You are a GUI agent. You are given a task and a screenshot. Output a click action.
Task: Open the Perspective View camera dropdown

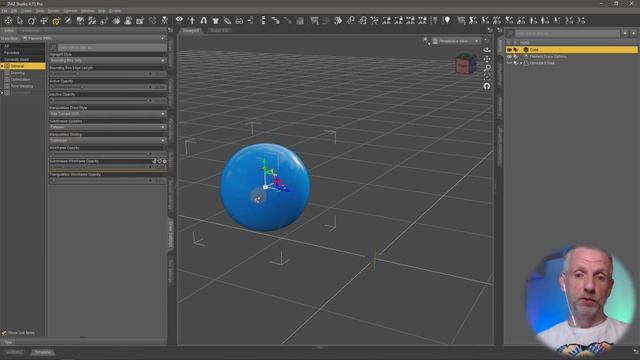[456, 41]
